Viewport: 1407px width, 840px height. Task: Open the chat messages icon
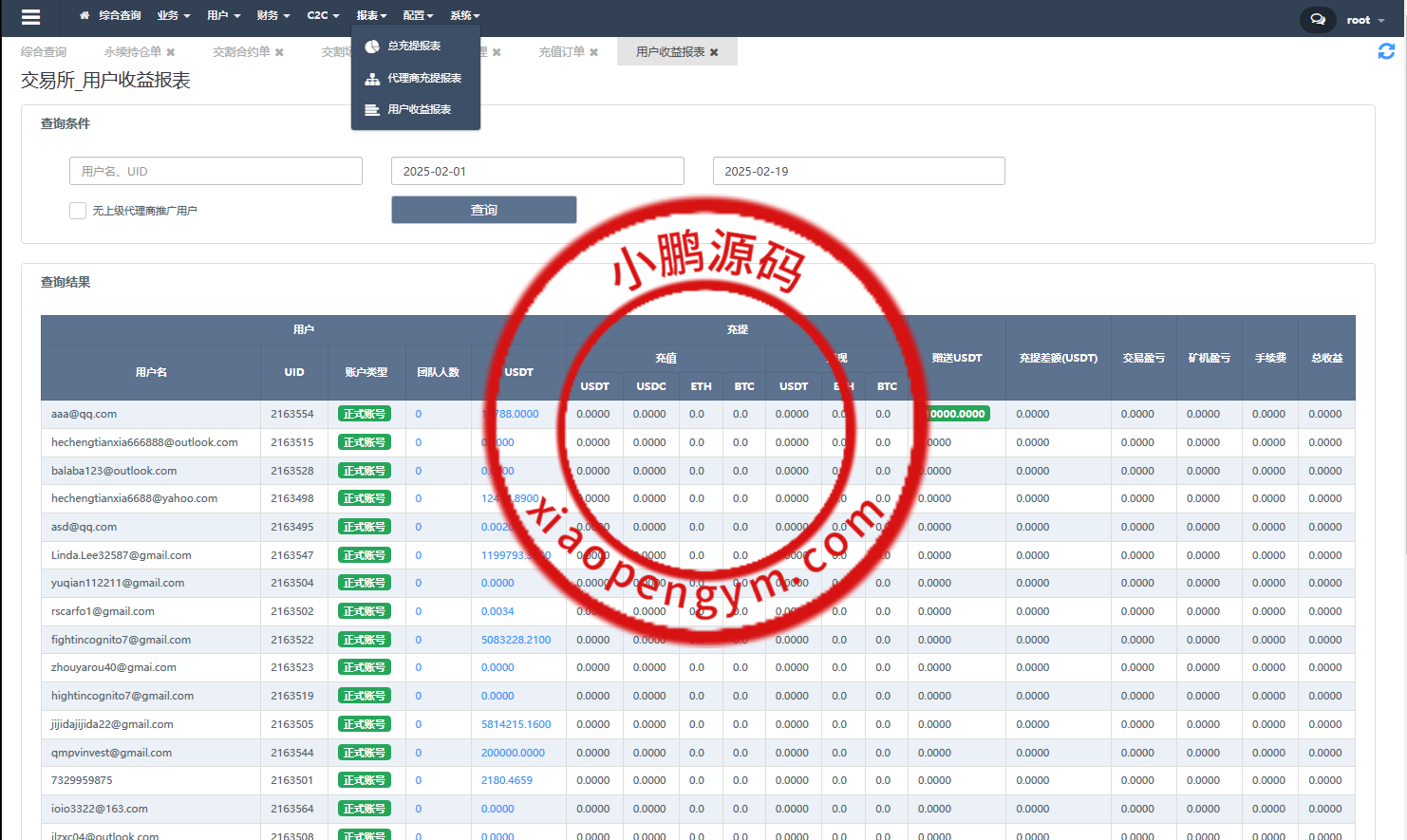[1317, 19]
